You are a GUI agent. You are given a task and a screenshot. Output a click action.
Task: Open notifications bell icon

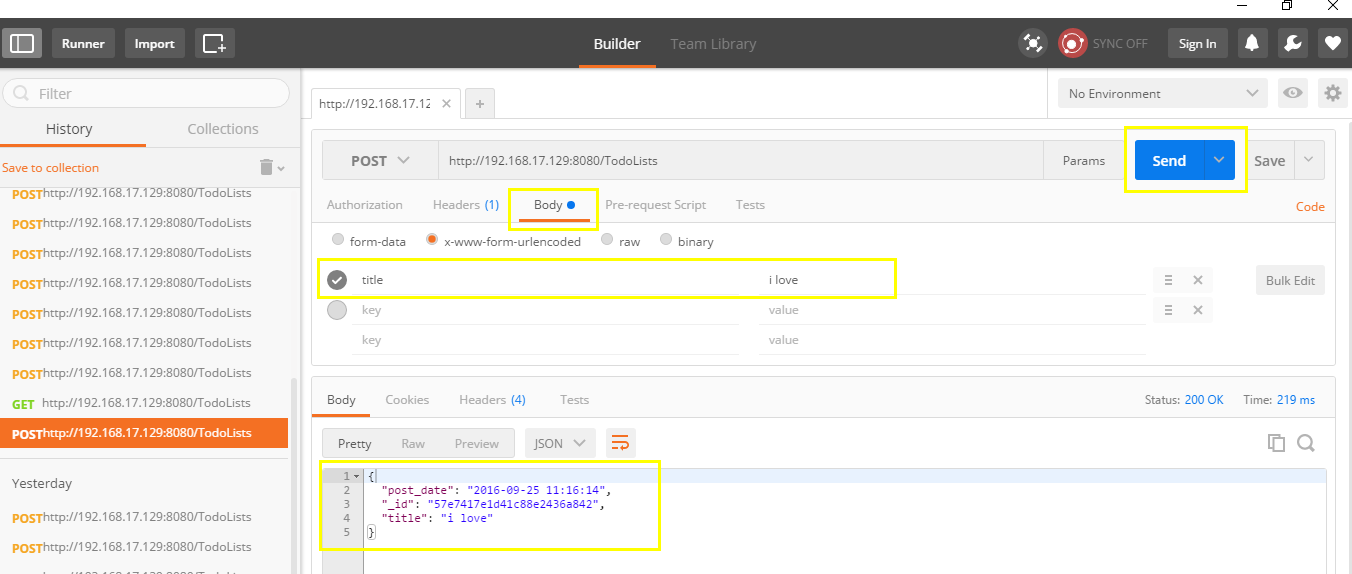click(x=1251, y=43)
